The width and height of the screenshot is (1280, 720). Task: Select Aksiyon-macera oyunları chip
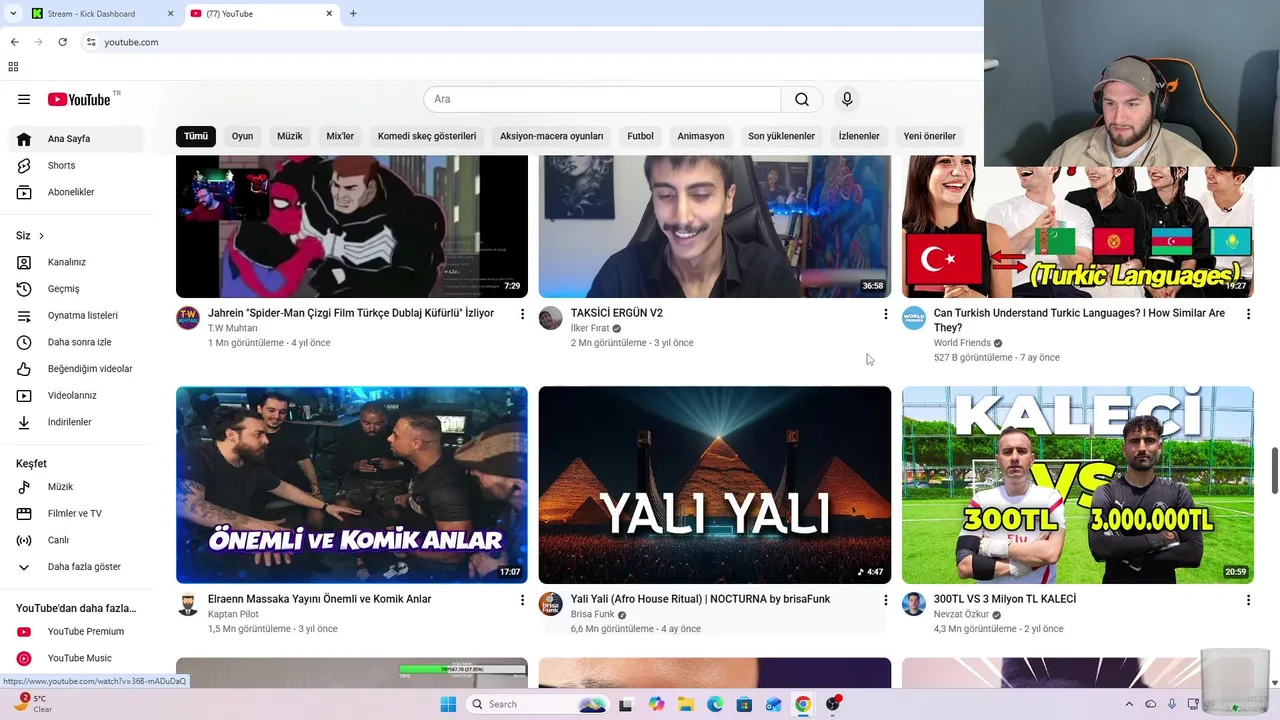click(552, 136)
